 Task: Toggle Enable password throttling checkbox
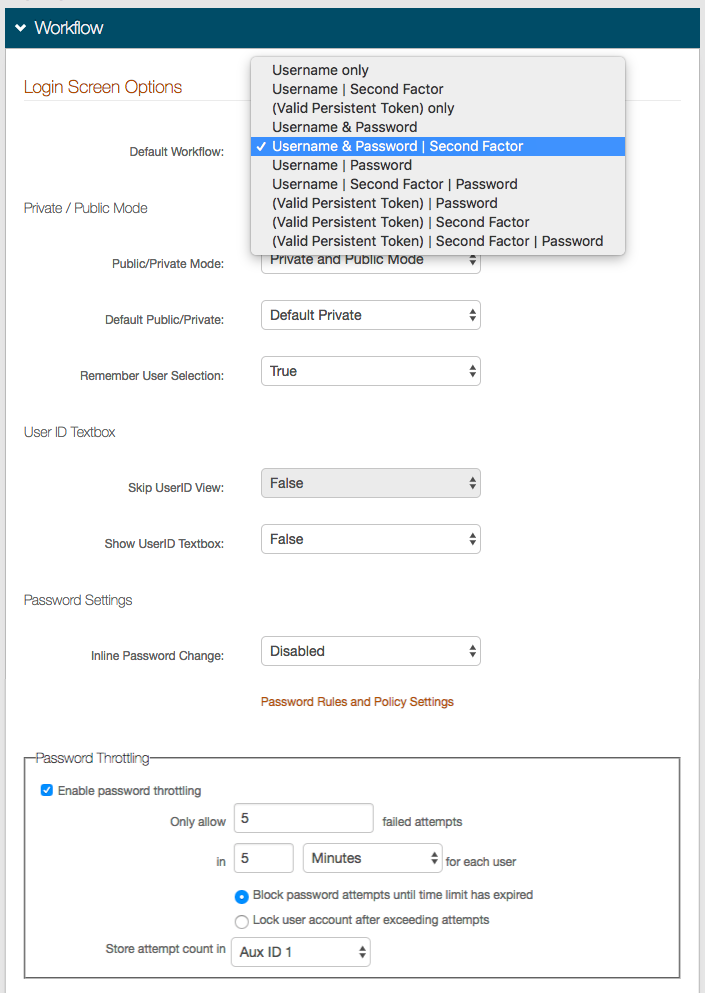click(x=47, y=791)
